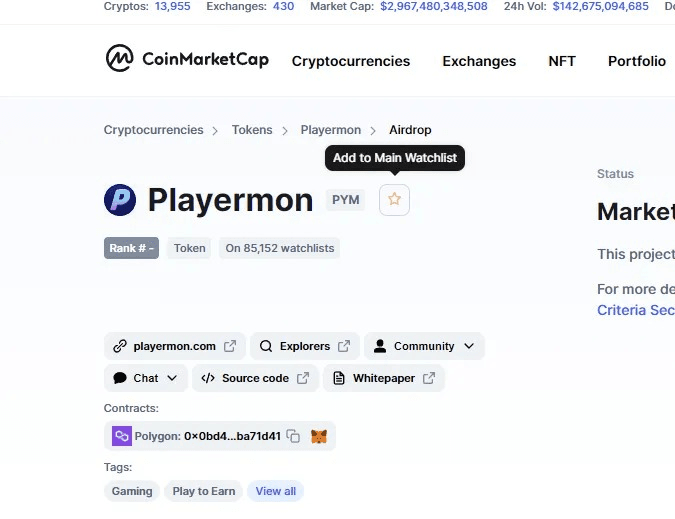Viewport: 675px width, 519px height.
Task: Open the playermon.com website link
Action: (174, 346)
